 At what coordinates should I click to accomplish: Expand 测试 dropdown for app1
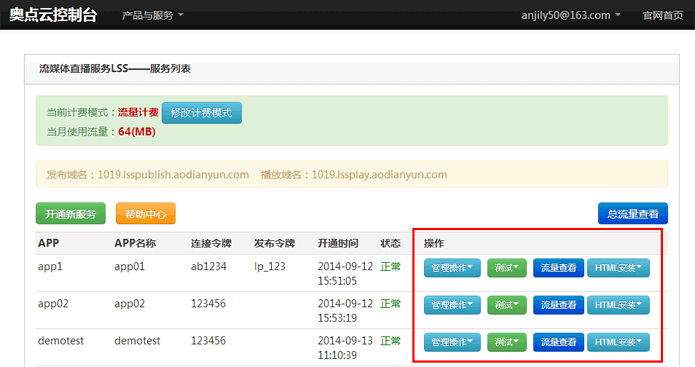(507, 268)
